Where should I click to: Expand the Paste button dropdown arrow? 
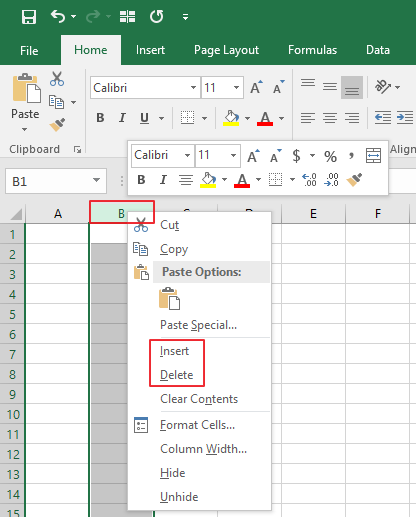[x=24, y=130]
